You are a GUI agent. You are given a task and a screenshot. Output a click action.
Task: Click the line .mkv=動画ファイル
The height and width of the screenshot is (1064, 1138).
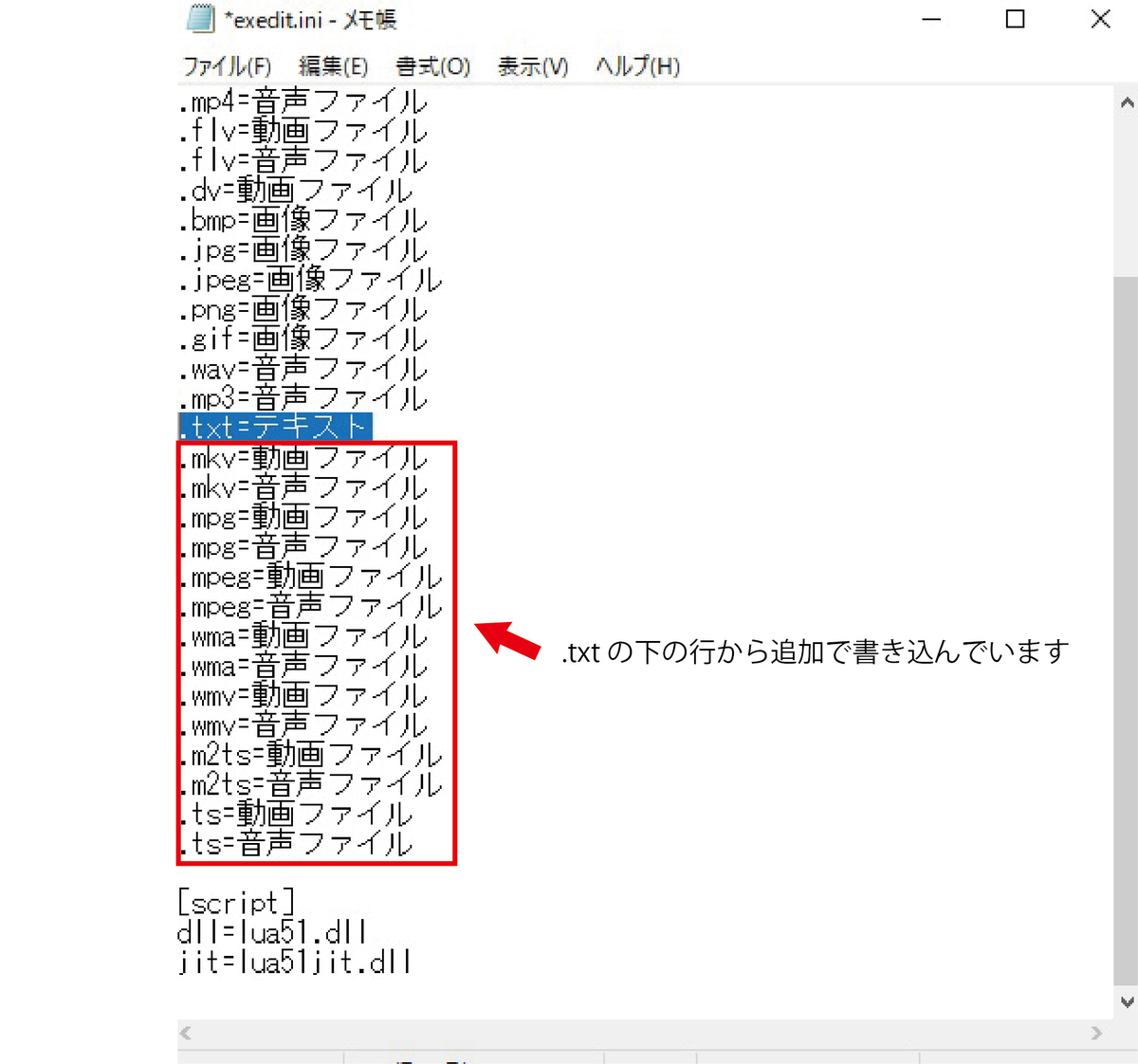[303, 458]
